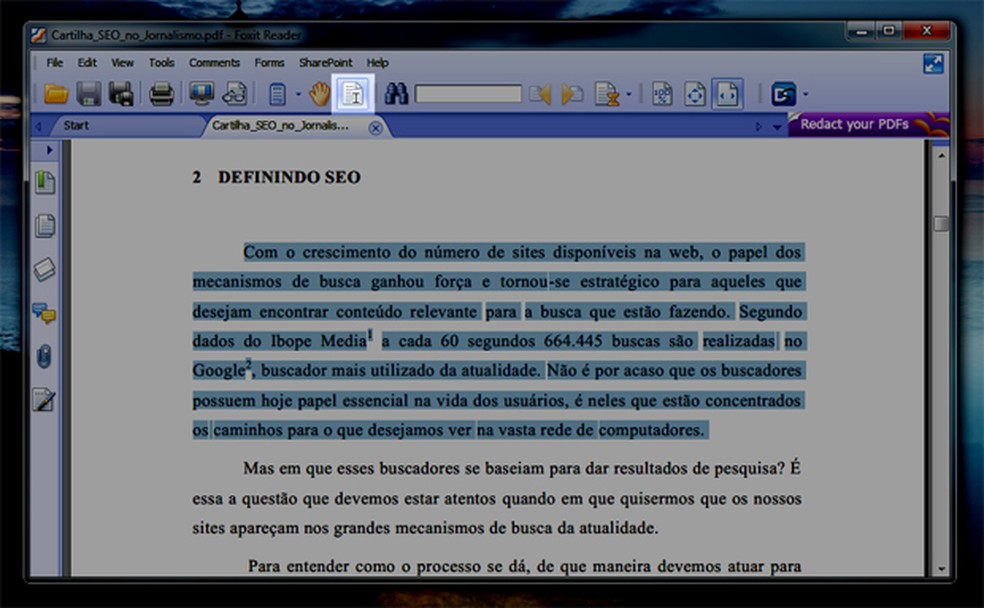The image size is (984, 608).
Task: Click the word "Google" in the paragraph
Action: 218,371
